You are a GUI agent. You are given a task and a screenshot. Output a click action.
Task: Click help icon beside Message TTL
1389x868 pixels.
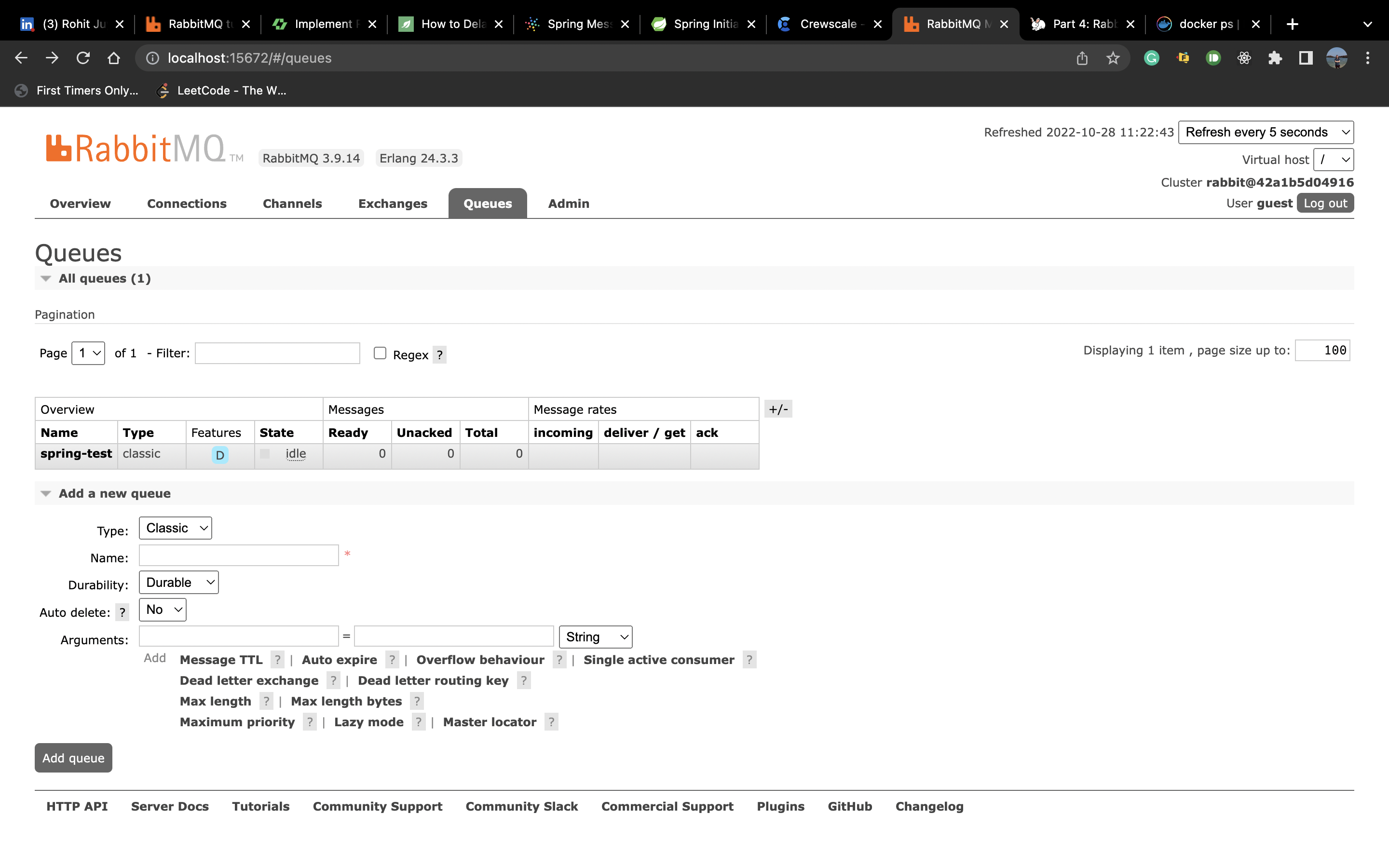pyautogui.click(x=278, y=660)
